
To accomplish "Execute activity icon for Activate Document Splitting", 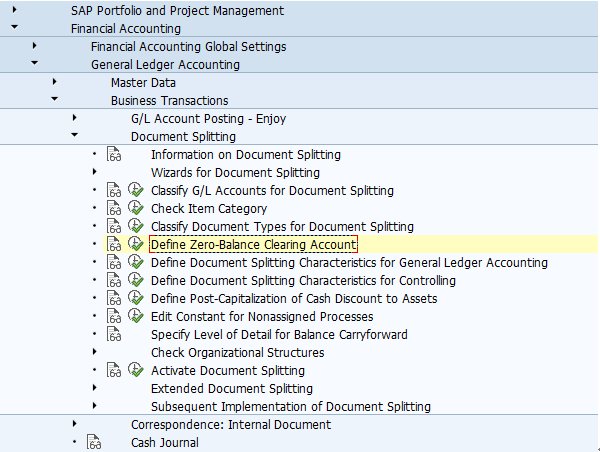I will 135,370.
